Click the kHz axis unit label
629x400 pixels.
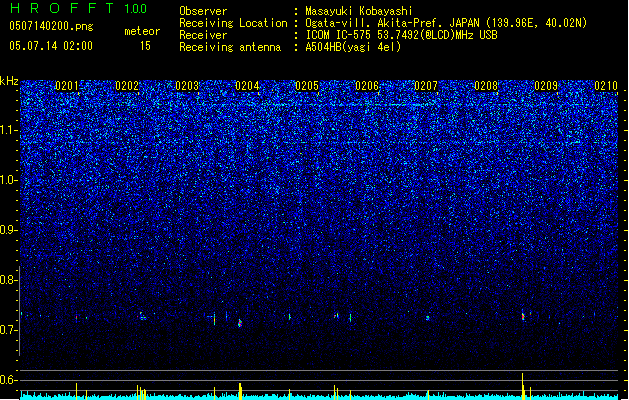[x=9, y=81]
